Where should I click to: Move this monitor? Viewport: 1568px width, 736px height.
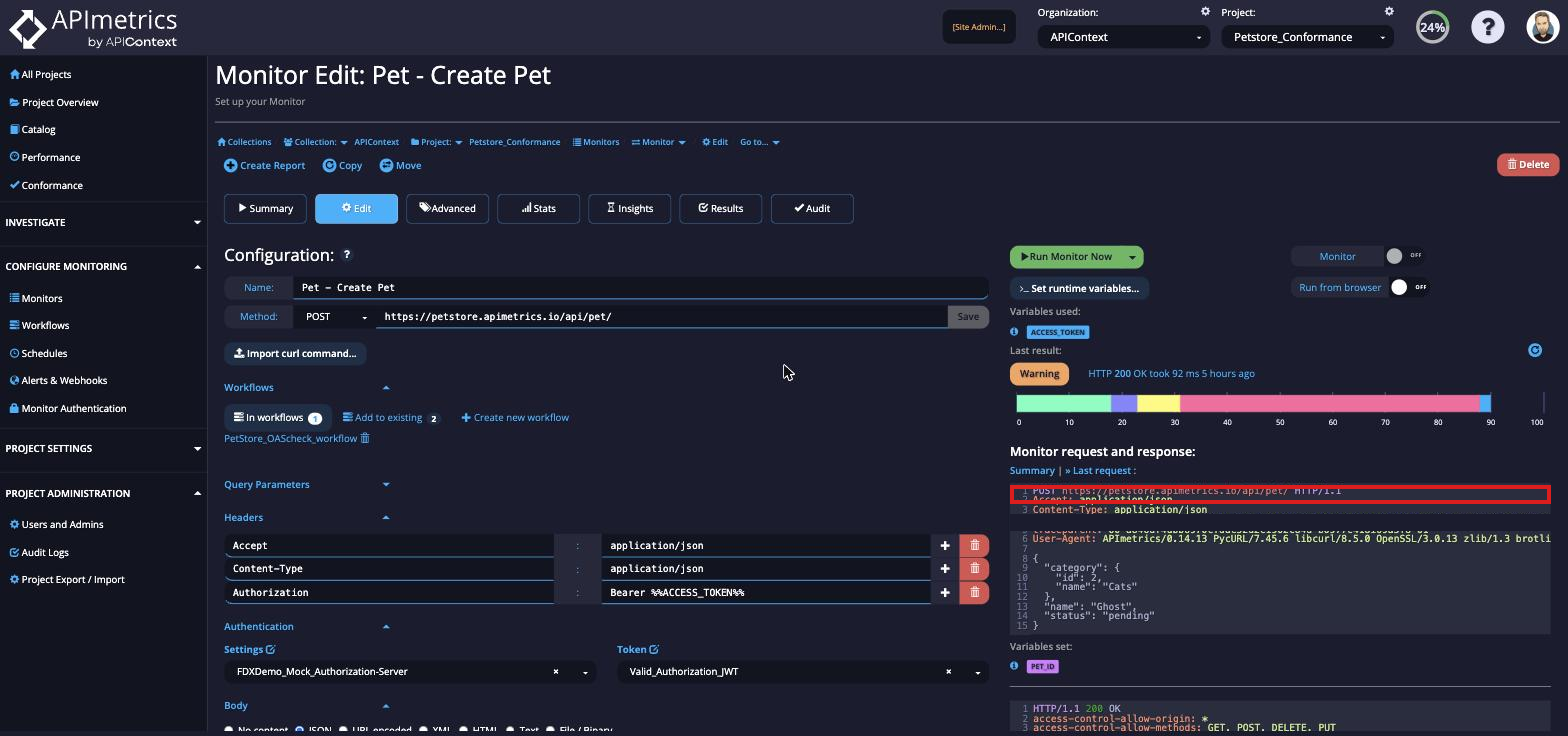[401, 165]
